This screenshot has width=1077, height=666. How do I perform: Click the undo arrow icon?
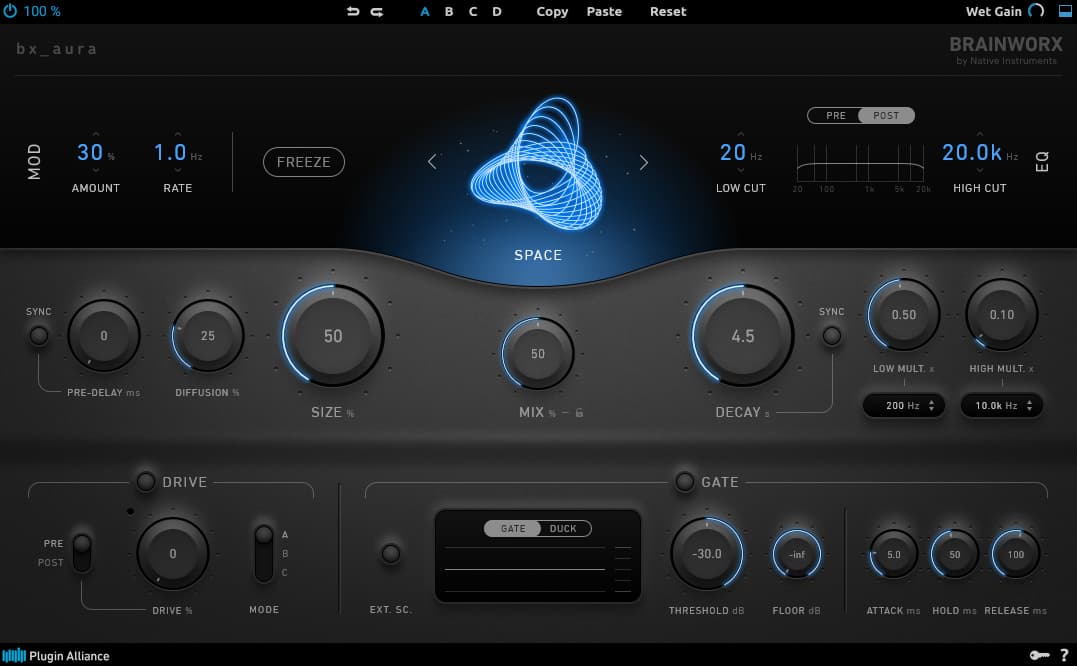click(353, 11)
